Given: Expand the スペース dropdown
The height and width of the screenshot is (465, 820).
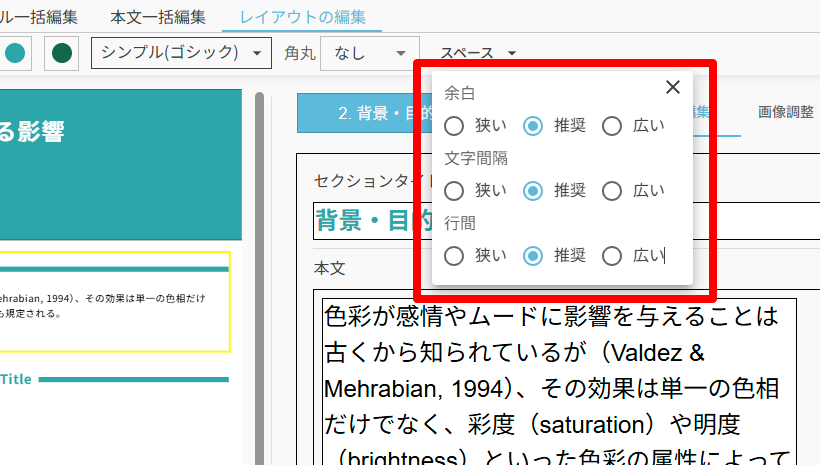Looking at the screenshot, I should [x=479, y=53].
